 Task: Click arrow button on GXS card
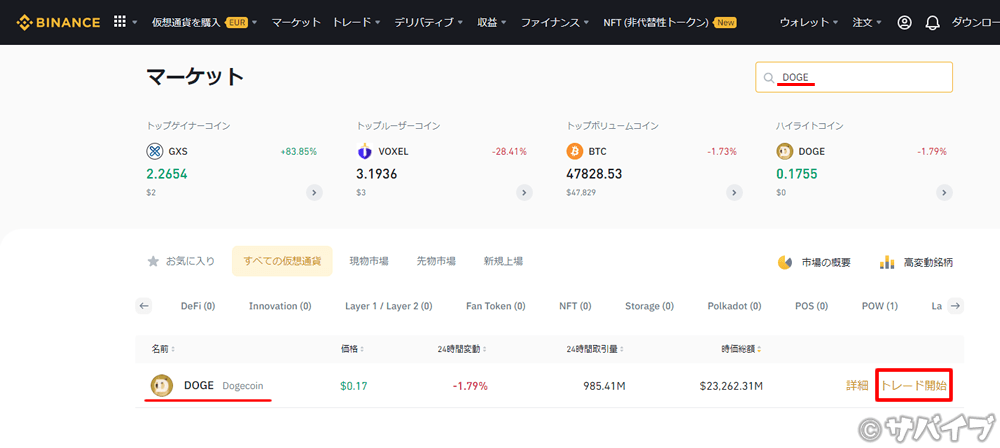point(314,193)
